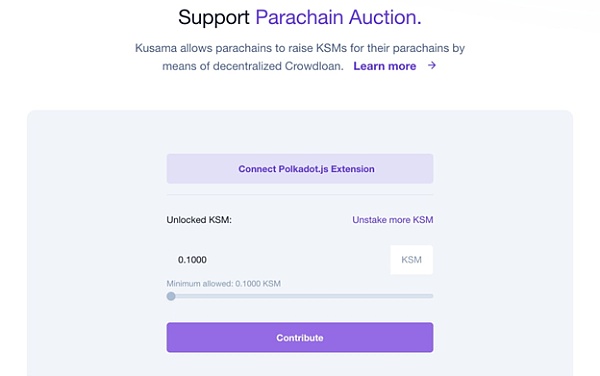Submit with the Contribute button
600x376 pixels.
300,337
